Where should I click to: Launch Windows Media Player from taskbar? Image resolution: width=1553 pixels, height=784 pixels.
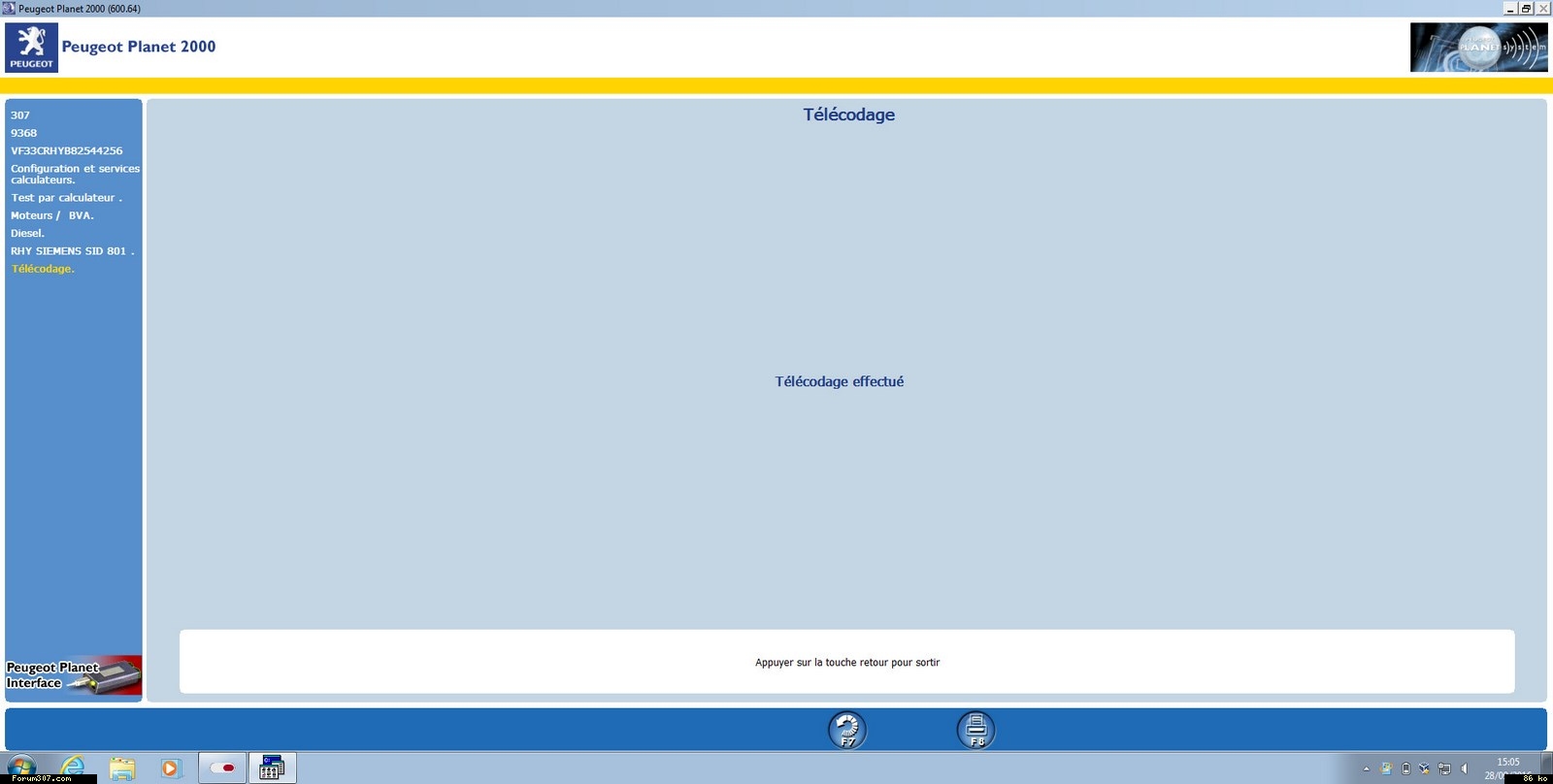pyautogui.click(x=171, y=768)
